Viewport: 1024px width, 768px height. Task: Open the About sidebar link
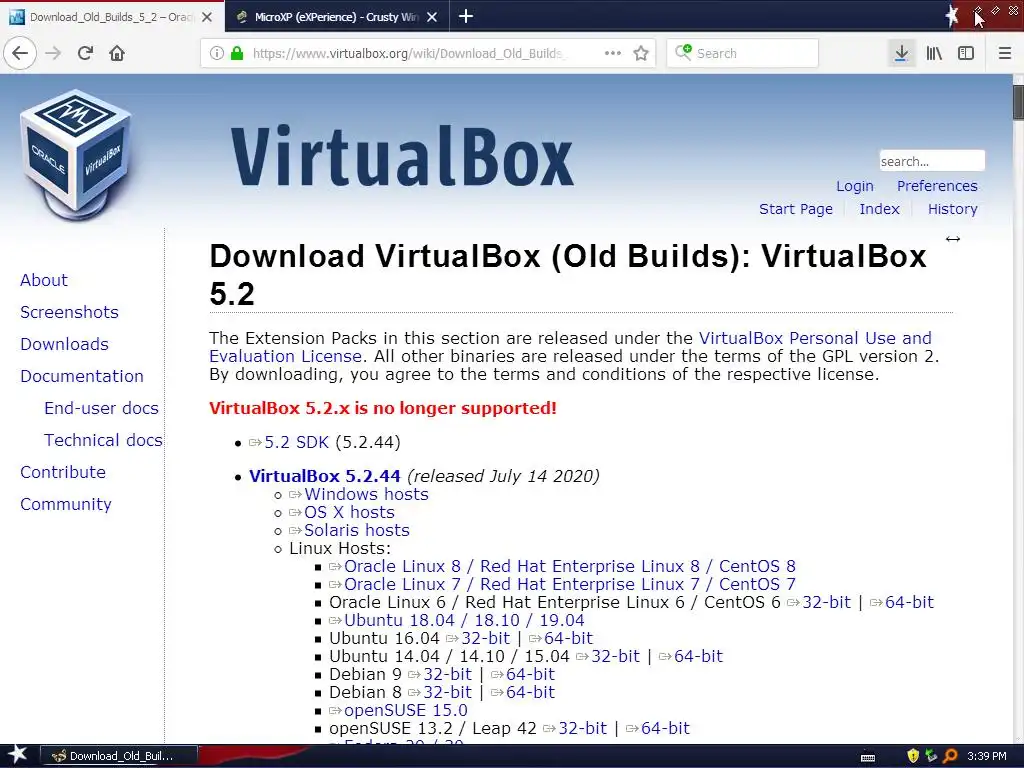[44, 280]
